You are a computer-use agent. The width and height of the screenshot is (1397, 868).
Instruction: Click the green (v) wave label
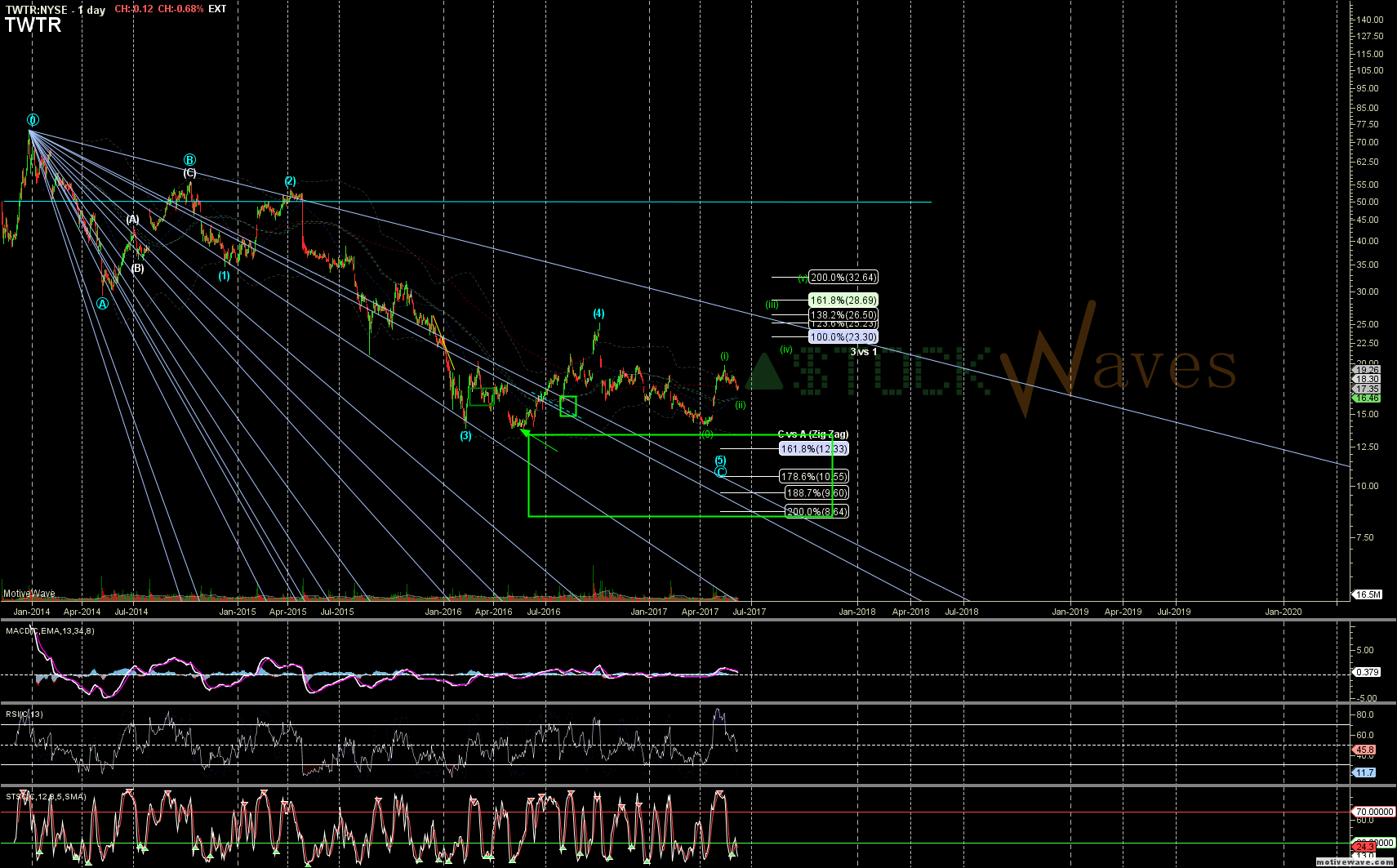[803, 278]
